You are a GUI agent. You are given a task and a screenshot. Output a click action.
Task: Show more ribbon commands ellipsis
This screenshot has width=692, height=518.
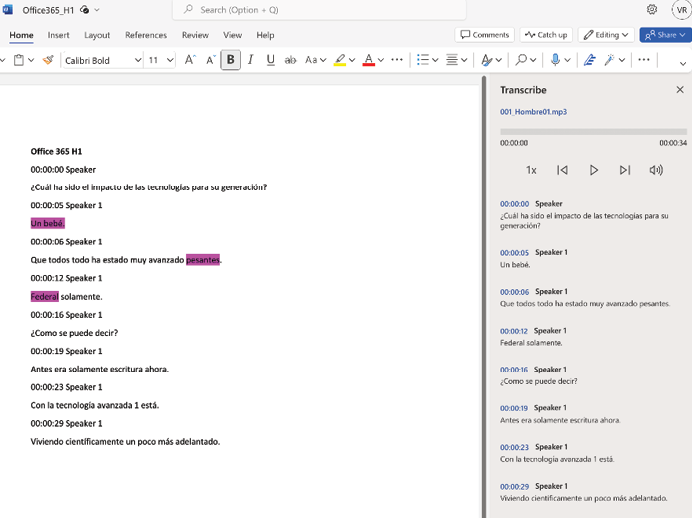643,60
